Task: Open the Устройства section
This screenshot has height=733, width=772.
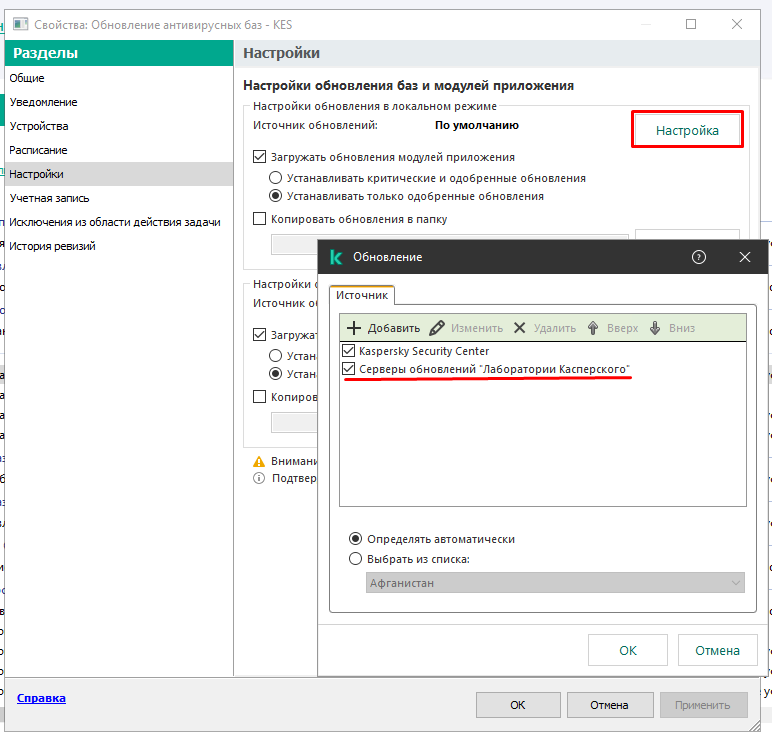Action: click(119, 126)
